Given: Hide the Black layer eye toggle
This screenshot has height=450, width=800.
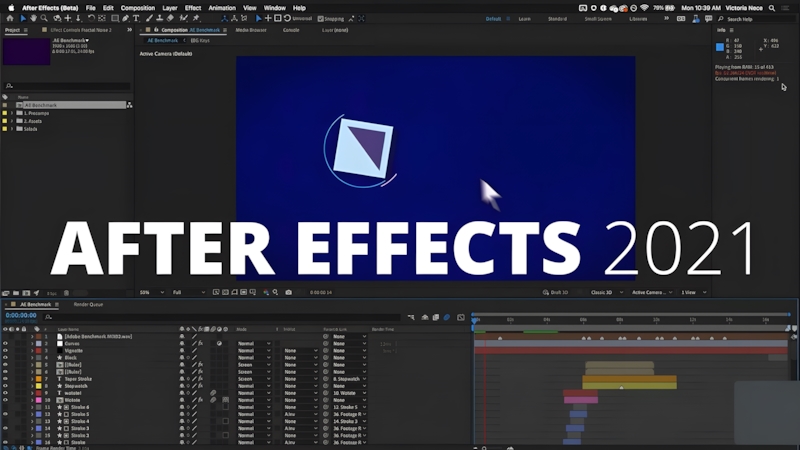Looking at the screenshot, I should (5, 358).
